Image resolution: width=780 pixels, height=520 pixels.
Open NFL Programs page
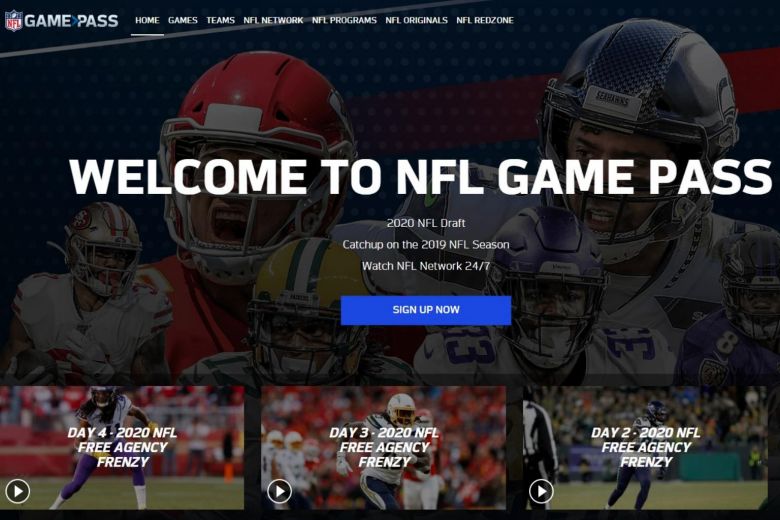[x=344, y=20]
